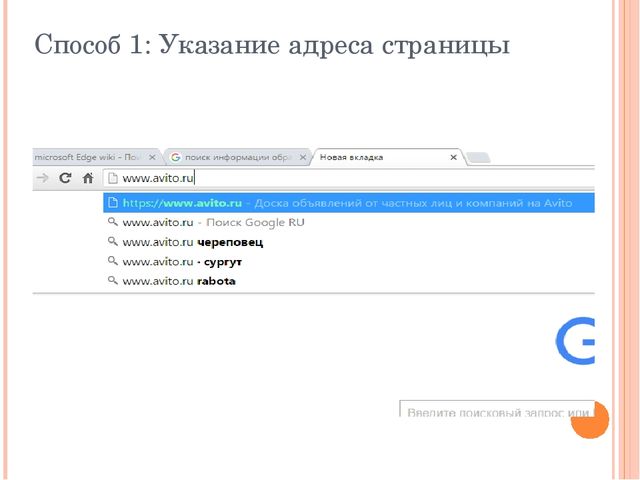This screenshot has width=640, height=480.
Task: Choose 'www.avito.ru - Поиск Google RU' suggestion
Action: [349, 222]
